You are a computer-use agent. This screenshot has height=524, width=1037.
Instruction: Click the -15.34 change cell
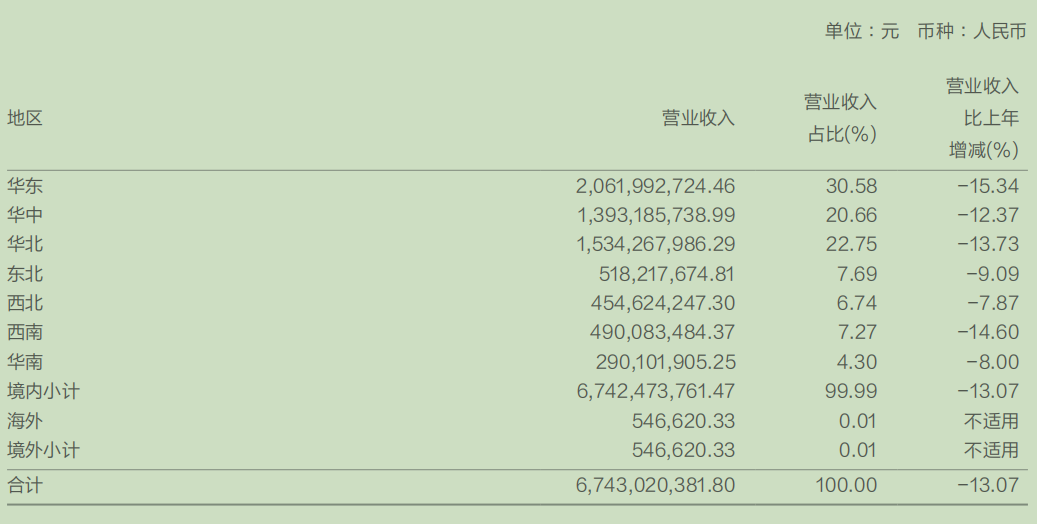tap(988, 186)
